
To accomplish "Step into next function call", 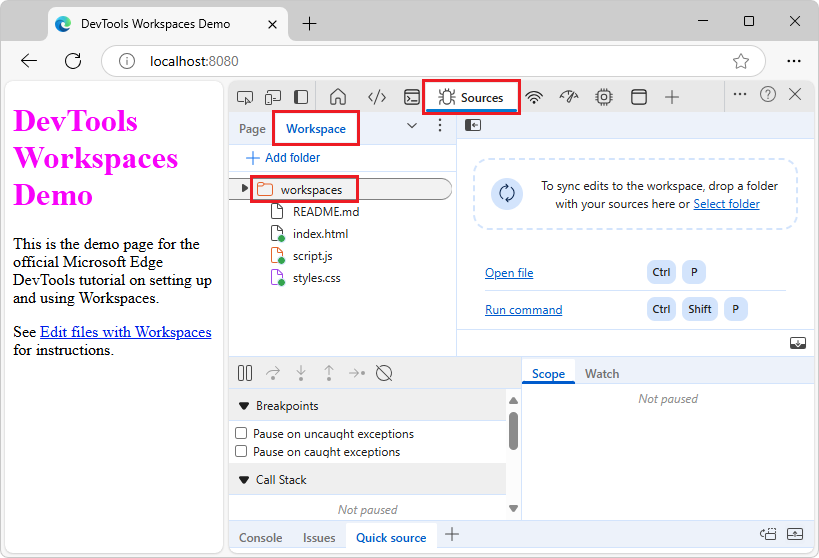I will [301, 373].
